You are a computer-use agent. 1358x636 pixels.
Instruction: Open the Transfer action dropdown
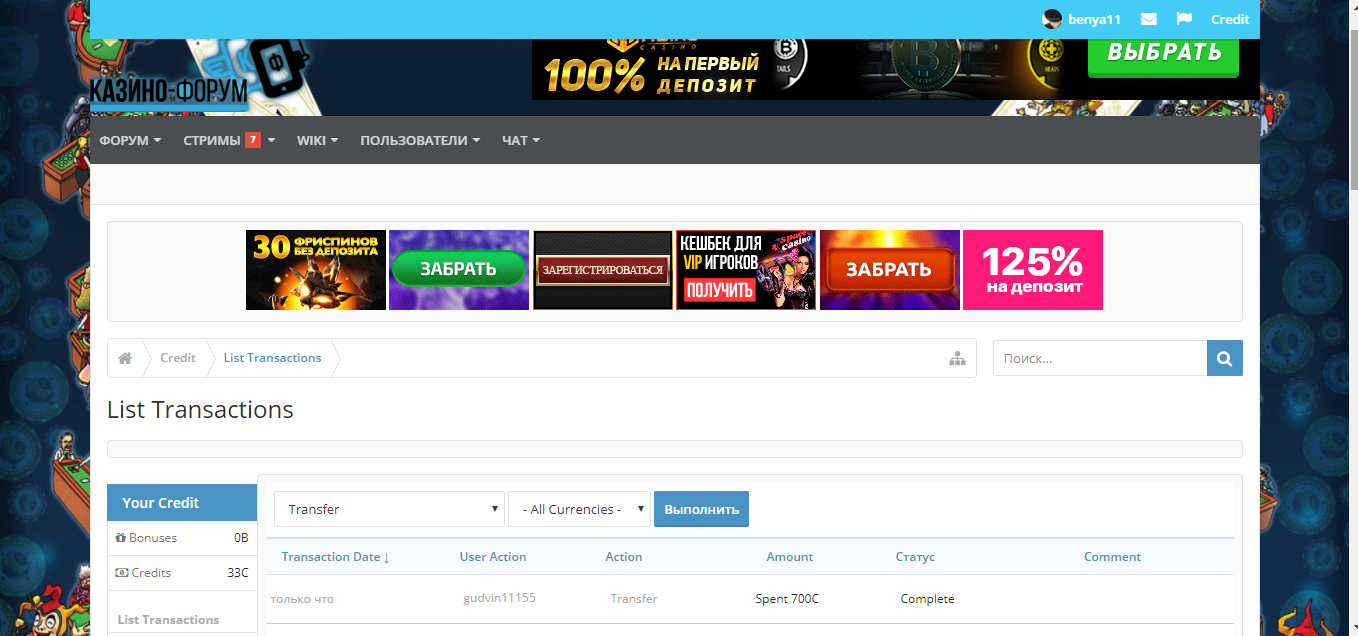[x=389, y=508]
